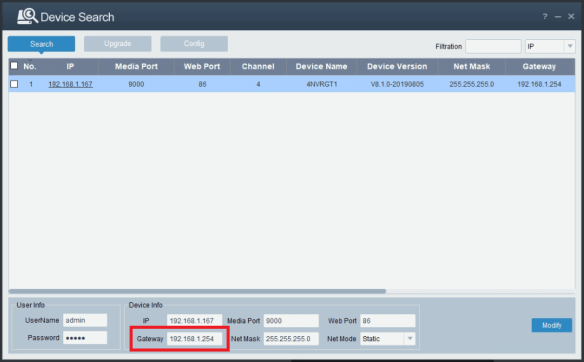
Task: Sort by Device Name column header
Action: point(321,67)
